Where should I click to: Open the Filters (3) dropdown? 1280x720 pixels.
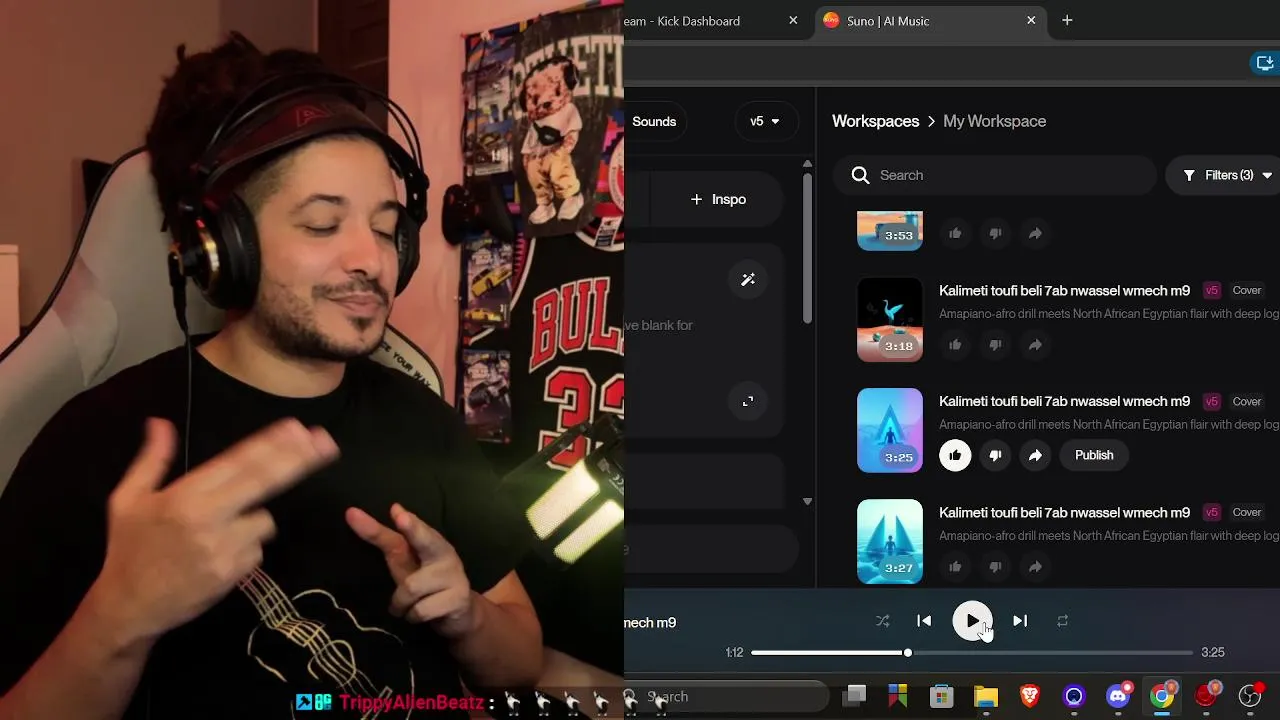[x=1226, y=175]
